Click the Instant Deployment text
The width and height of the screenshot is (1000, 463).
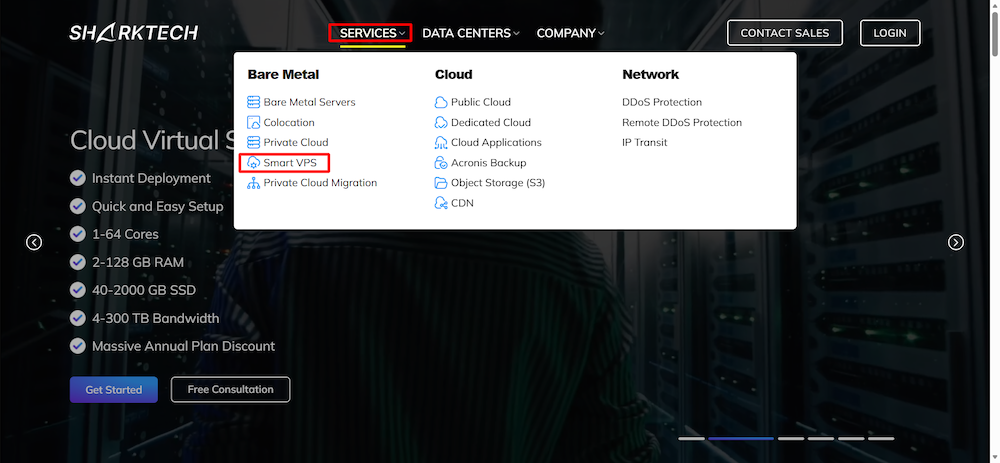tap(151, 179)
